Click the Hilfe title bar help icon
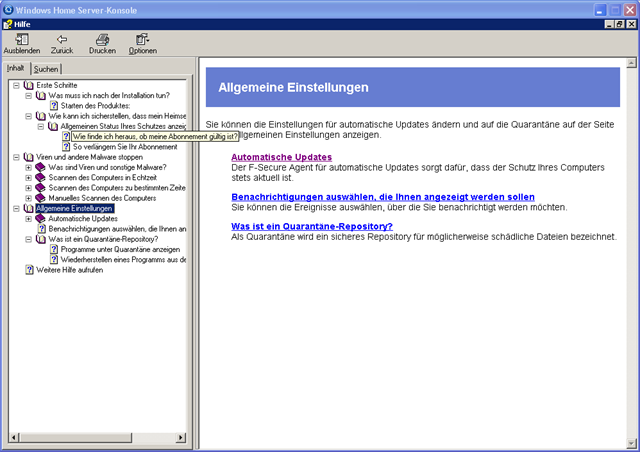 8,24
